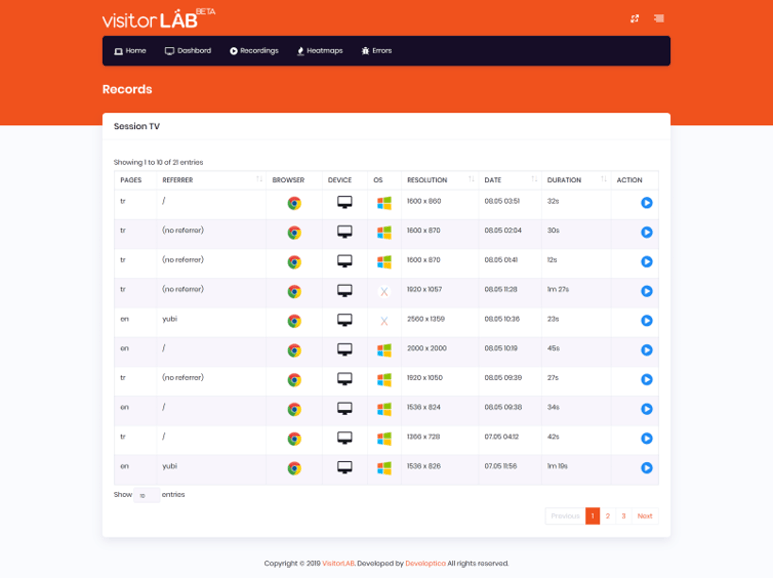This screenshot has width=773, height=578.
Task: Click desktop device icon in 07.05 04:12 row
Action: pos(344,438)
